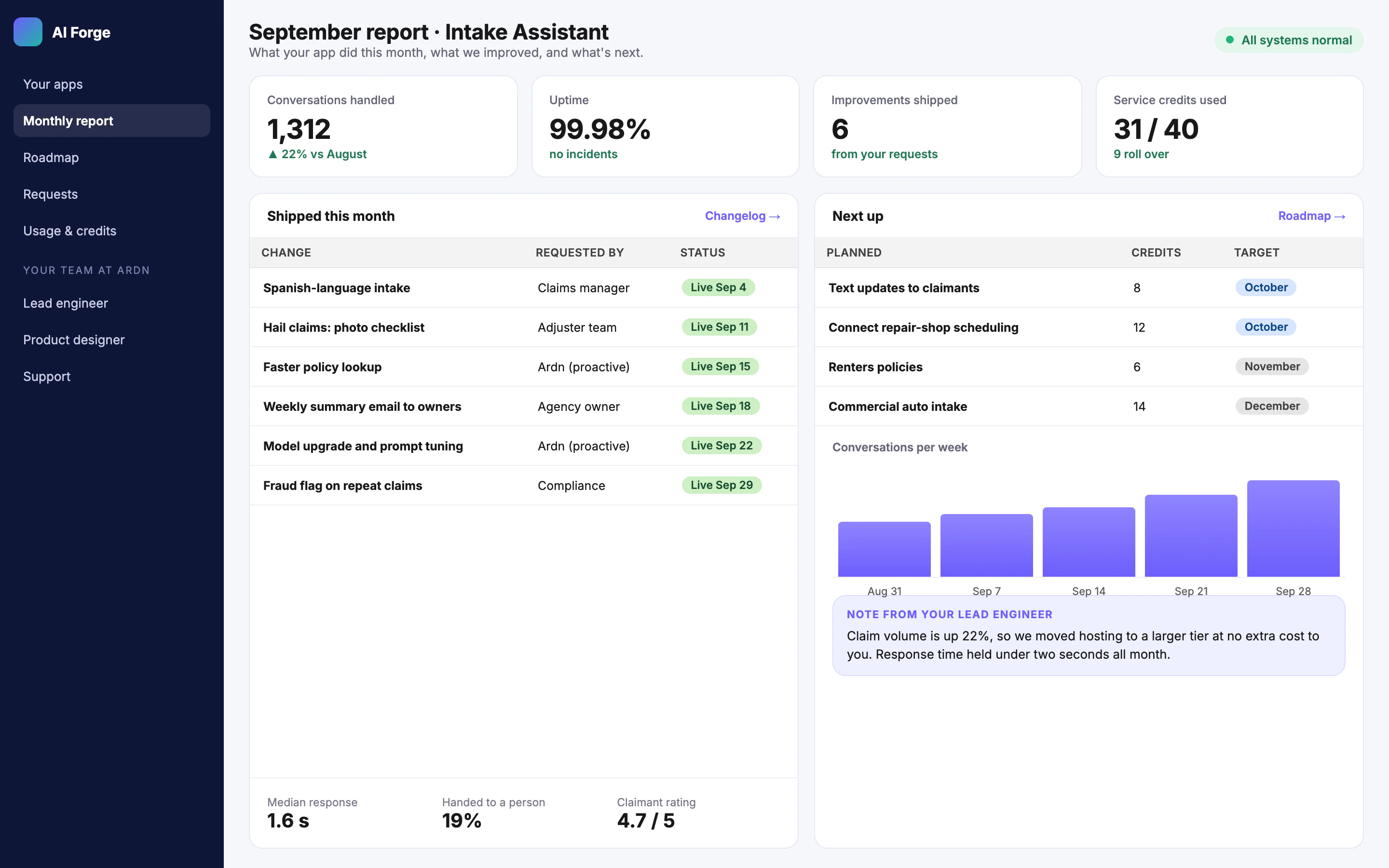The height and width of the screenshot is (868, 1389).
Task: Click the Sep 14 chart bar
Action: pyautogui.click(x=1088, y=542)
